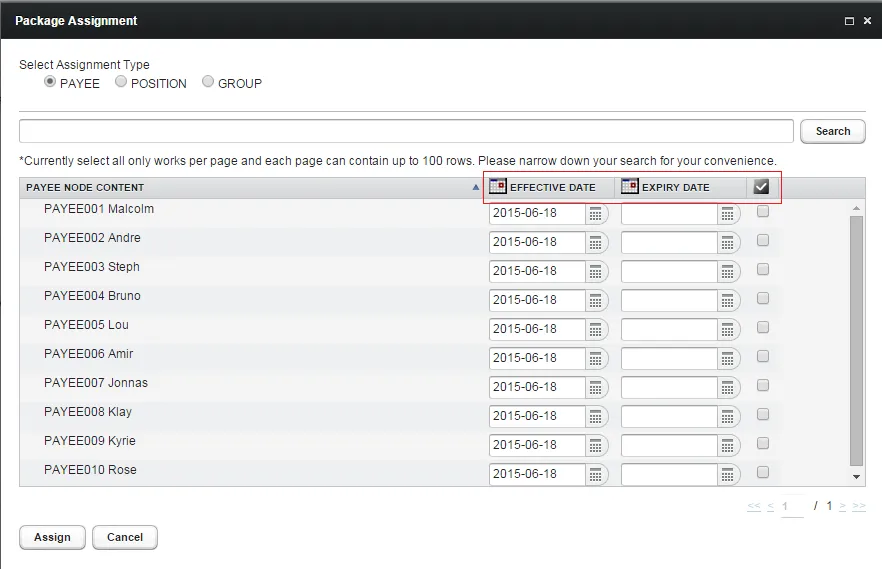Open effective date calendar for PAYEE007 Jonnas
The width and height of the screenshot is (882, 569).
point(595,387)
